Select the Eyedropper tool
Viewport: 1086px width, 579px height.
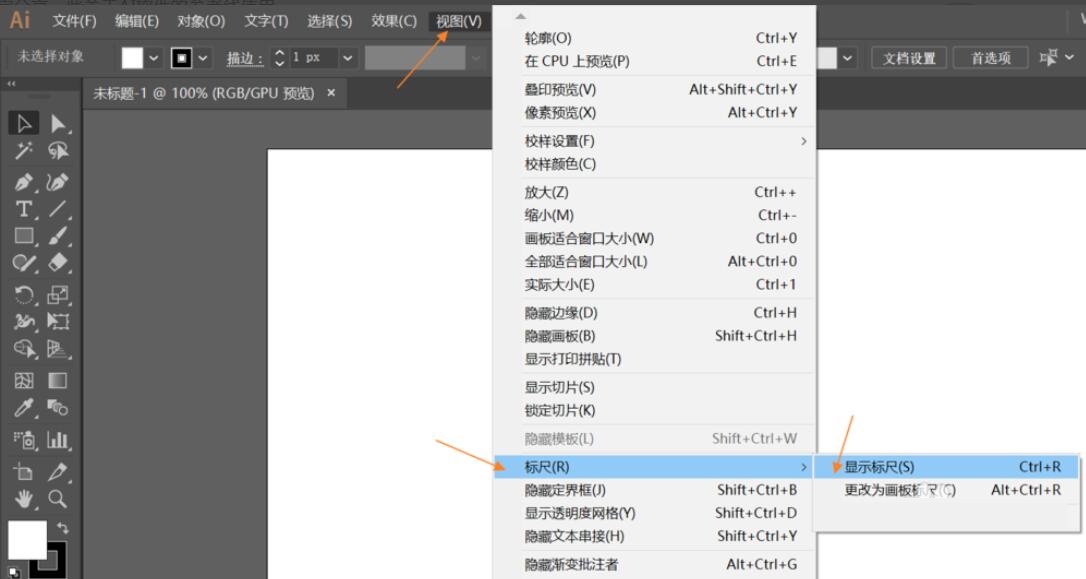tap(24, 407)
